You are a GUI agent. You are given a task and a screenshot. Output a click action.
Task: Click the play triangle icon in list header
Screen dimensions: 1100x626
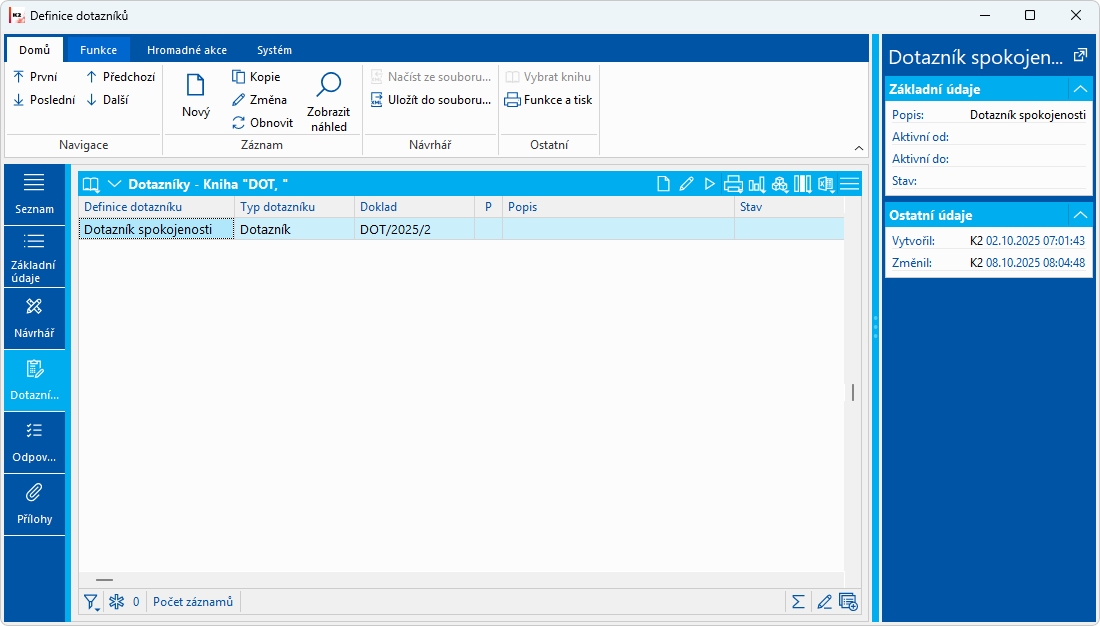[709, 184]
